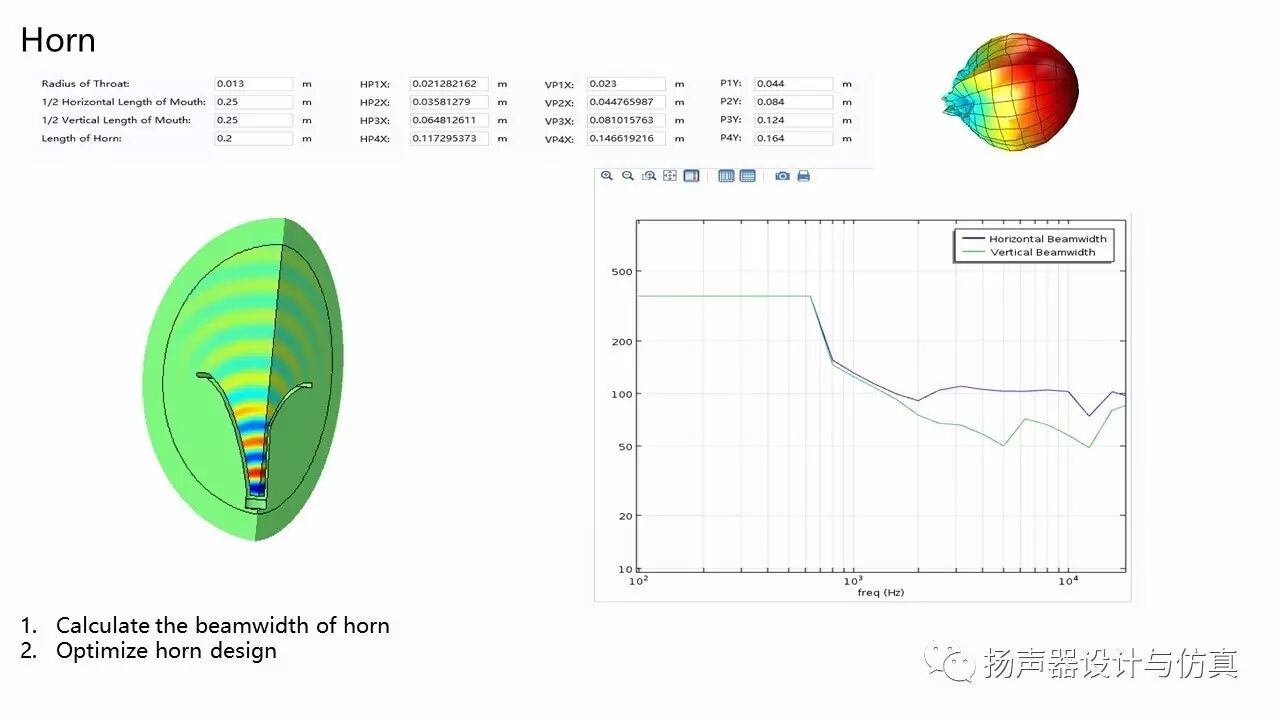
Task: Select the Zoom Box tool icon
Action: coord(649,176)
